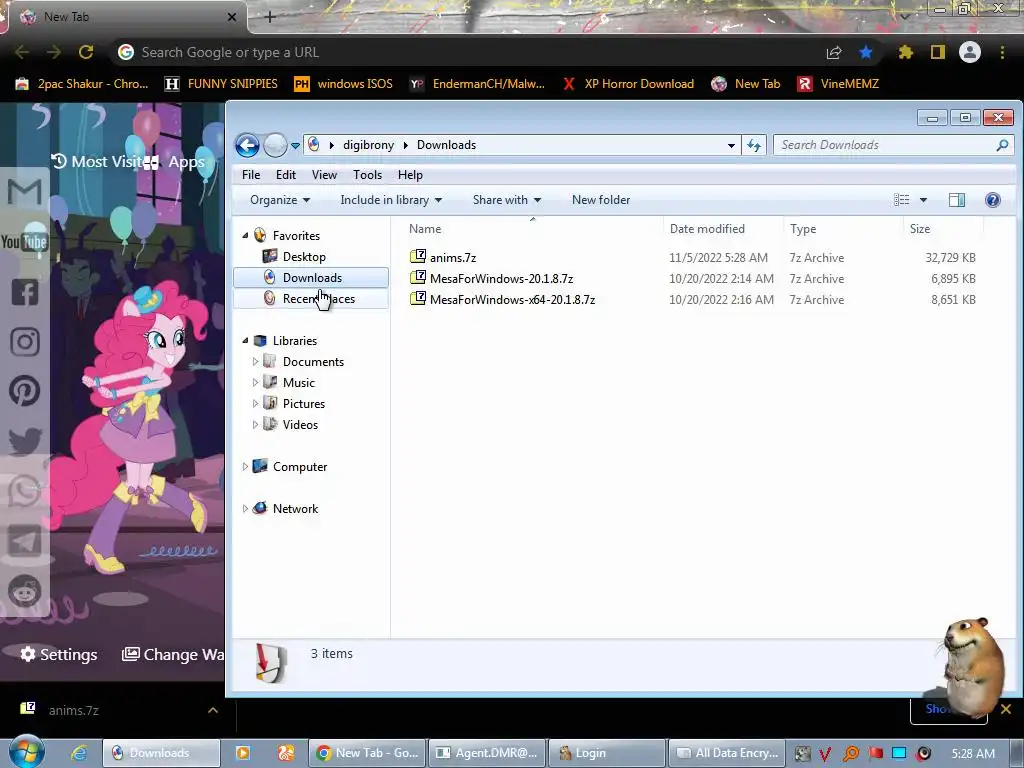Image resolution: width=1024 pixels, height=768 pixels.
Task: Click the breadcrumb digibrony segment
Action: pos(368,145)
